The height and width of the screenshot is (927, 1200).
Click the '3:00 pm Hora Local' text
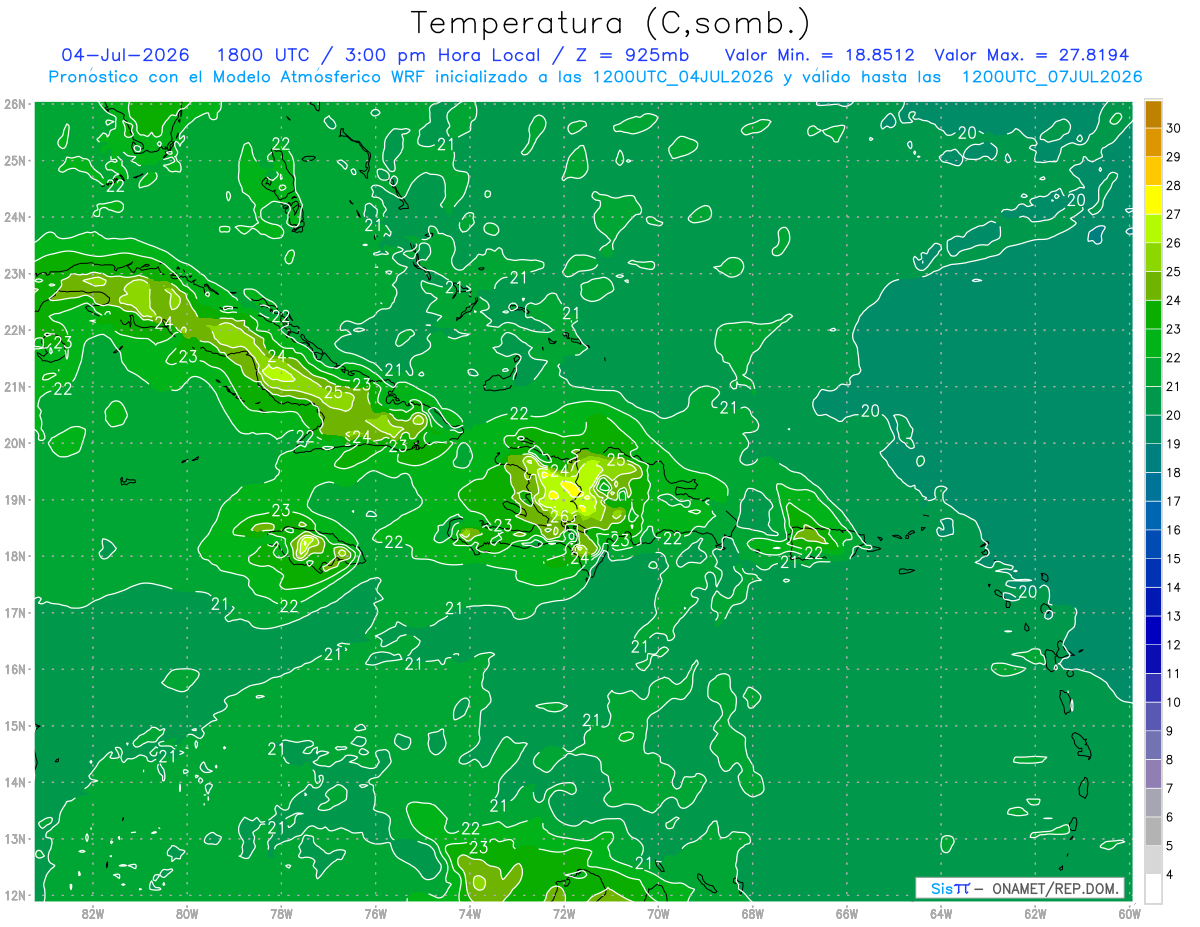pyautogui.click(x=443, y=55)
